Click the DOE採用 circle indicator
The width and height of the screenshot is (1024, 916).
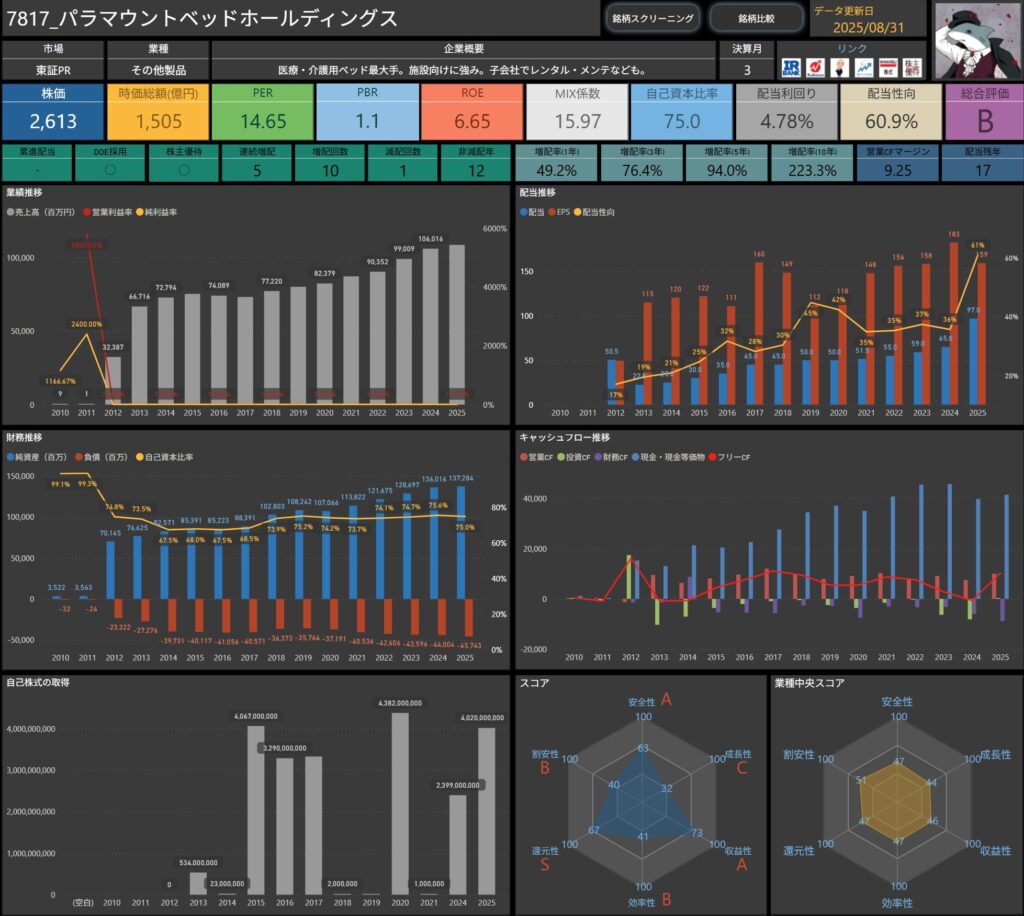tap(110, 170)
